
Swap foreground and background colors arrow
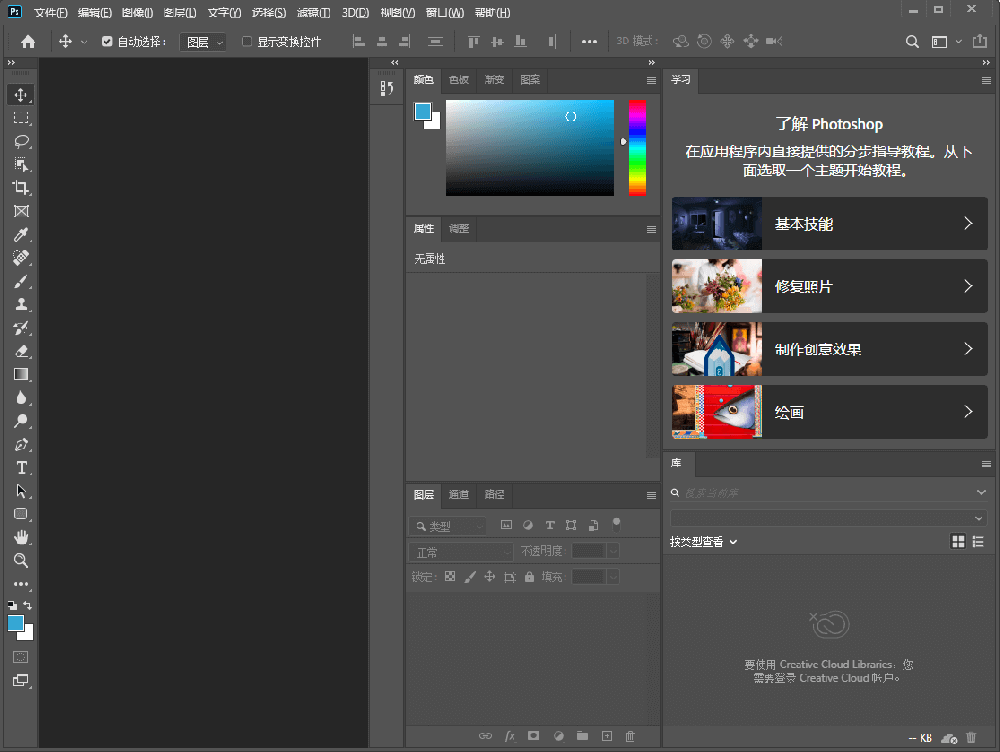tap(27, 605)
